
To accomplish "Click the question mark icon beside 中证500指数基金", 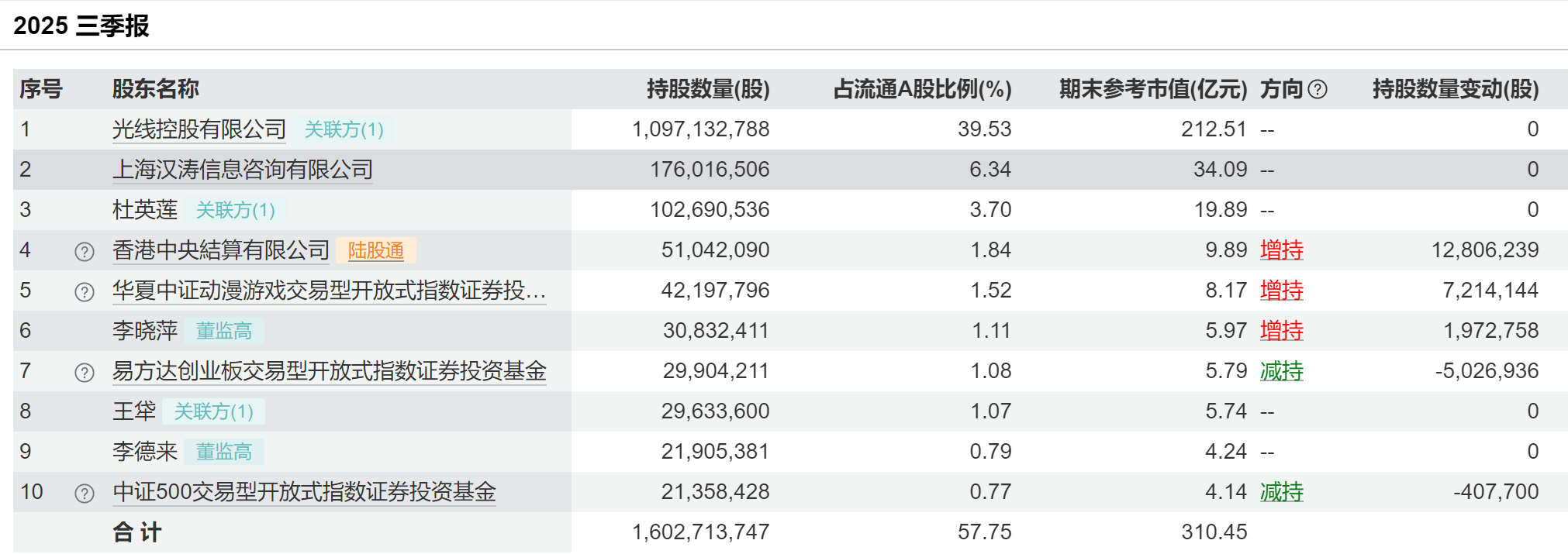I will click(83, 491).
